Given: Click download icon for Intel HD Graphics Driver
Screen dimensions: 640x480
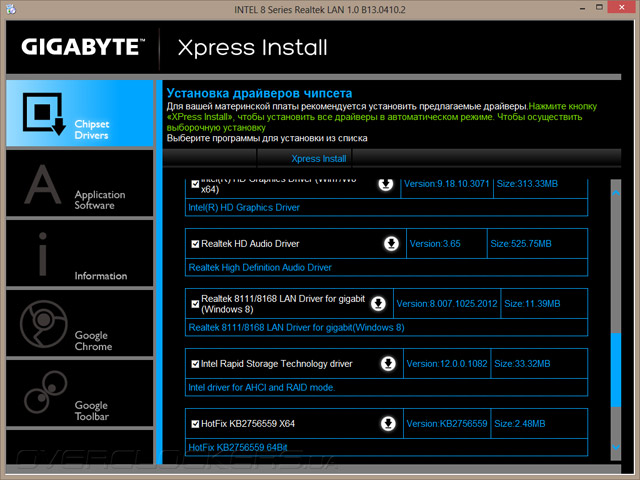Looking at the screenshot, I should click(386, 184).
